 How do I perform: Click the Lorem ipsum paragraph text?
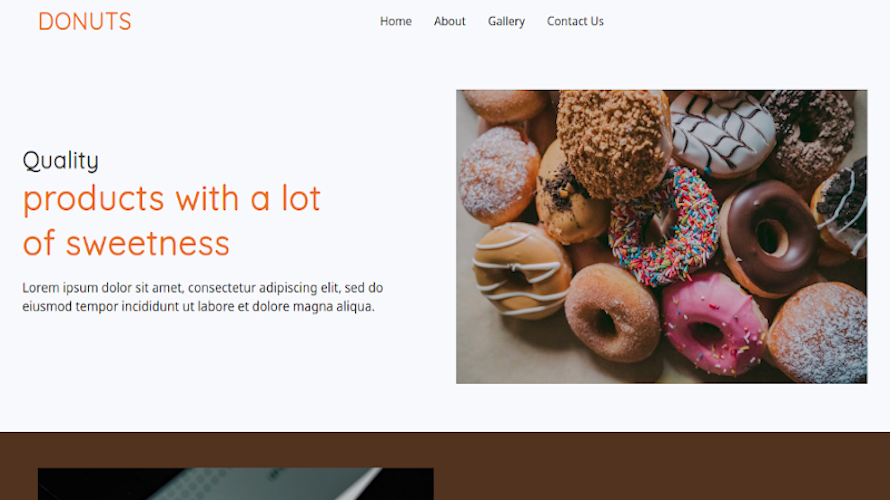203,297
